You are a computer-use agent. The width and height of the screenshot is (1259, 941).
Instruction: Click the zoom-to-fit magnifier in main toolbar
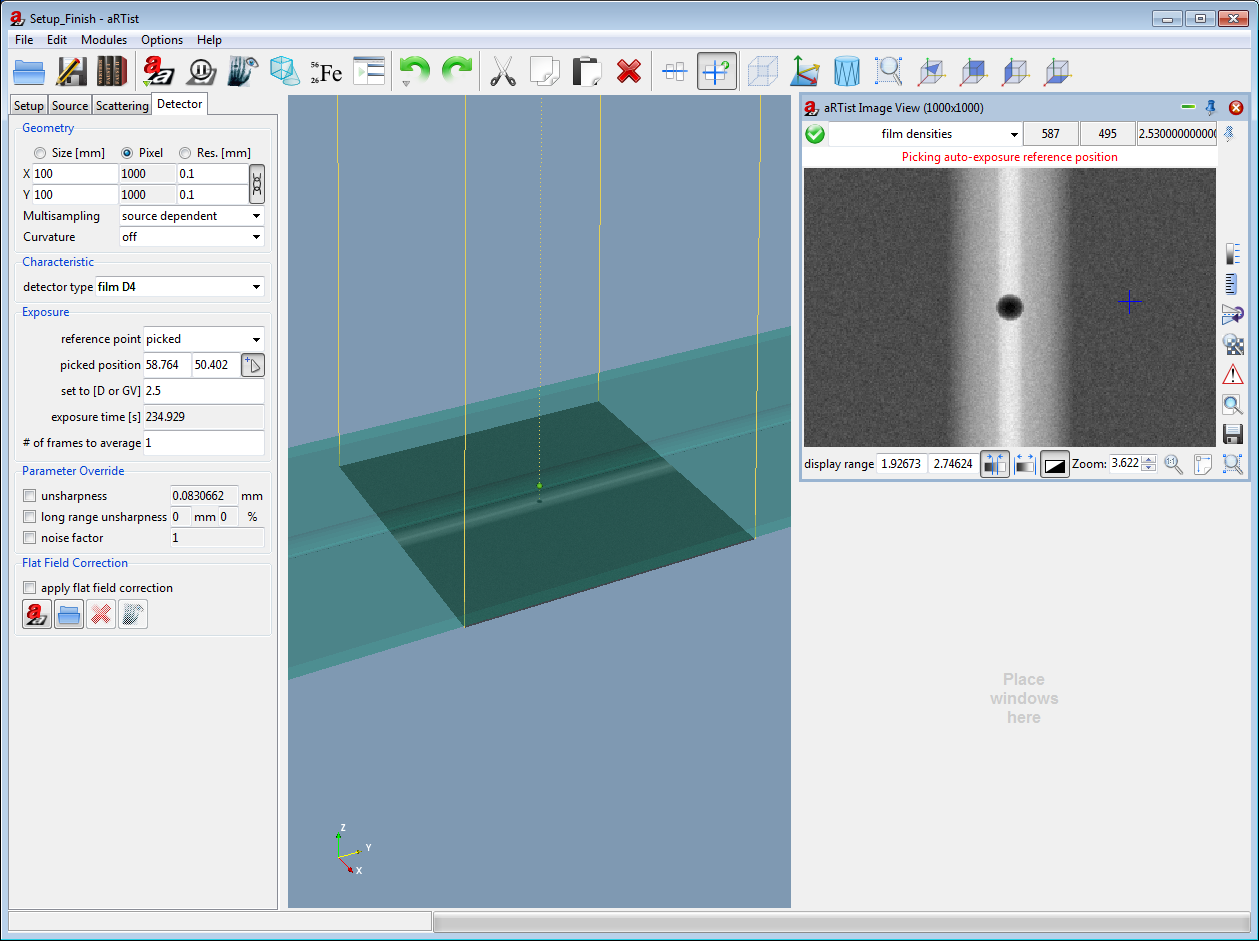[889, 72]
